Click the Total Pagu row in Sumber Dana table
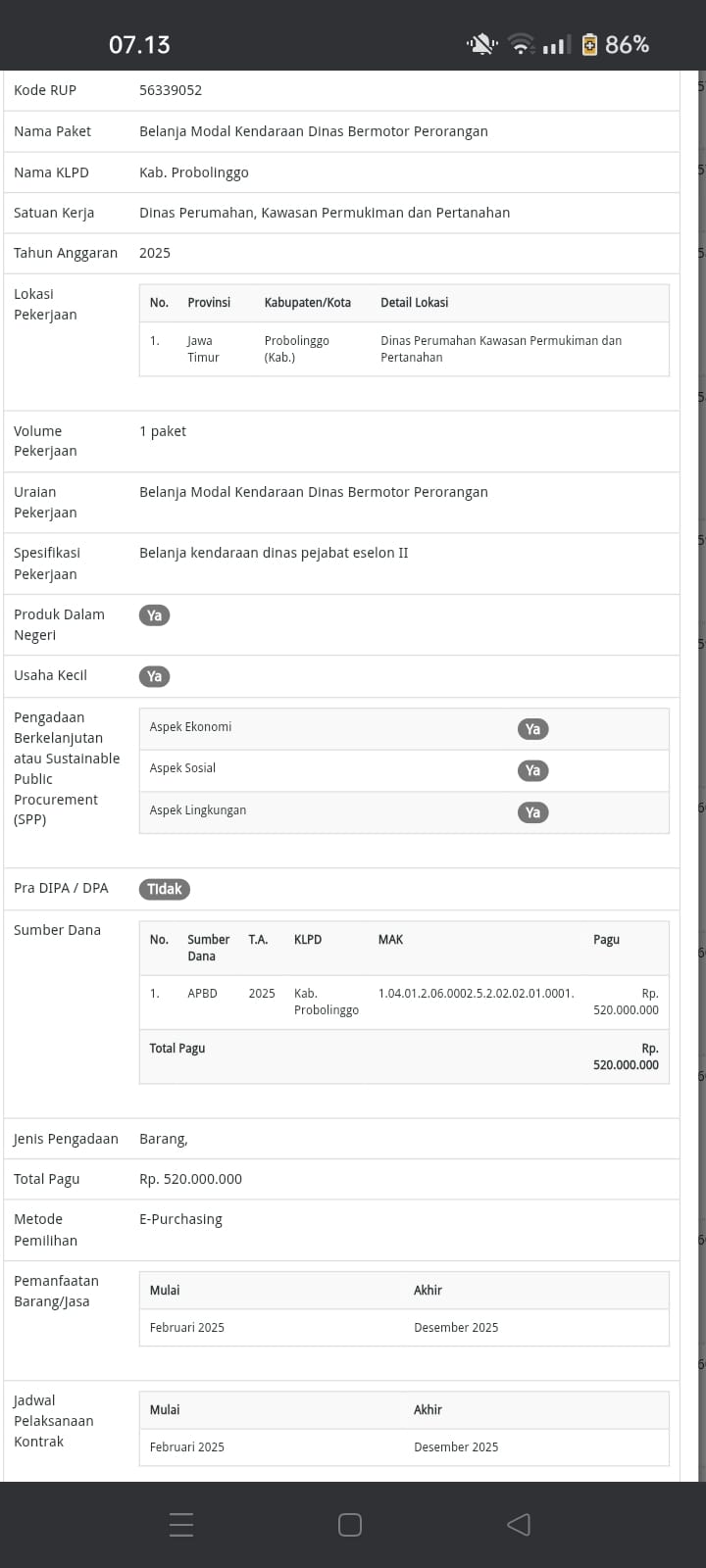Image resolution: width=706 pixels, height=1568 pixels. click(403, 1056)
